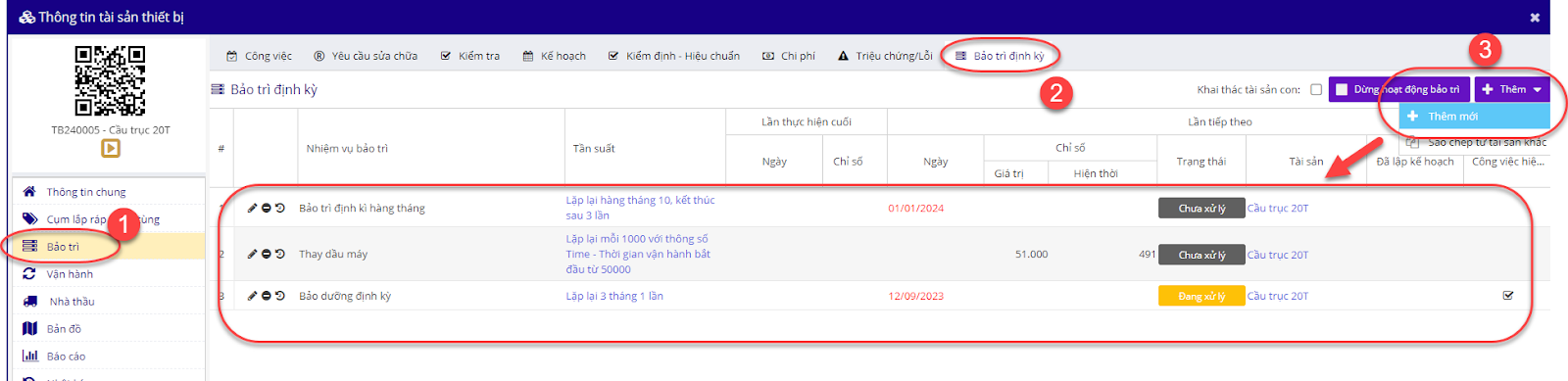Click the date 01/01/2024
Viewport: 1568px width, 381px height.
[x=916, y=209]
